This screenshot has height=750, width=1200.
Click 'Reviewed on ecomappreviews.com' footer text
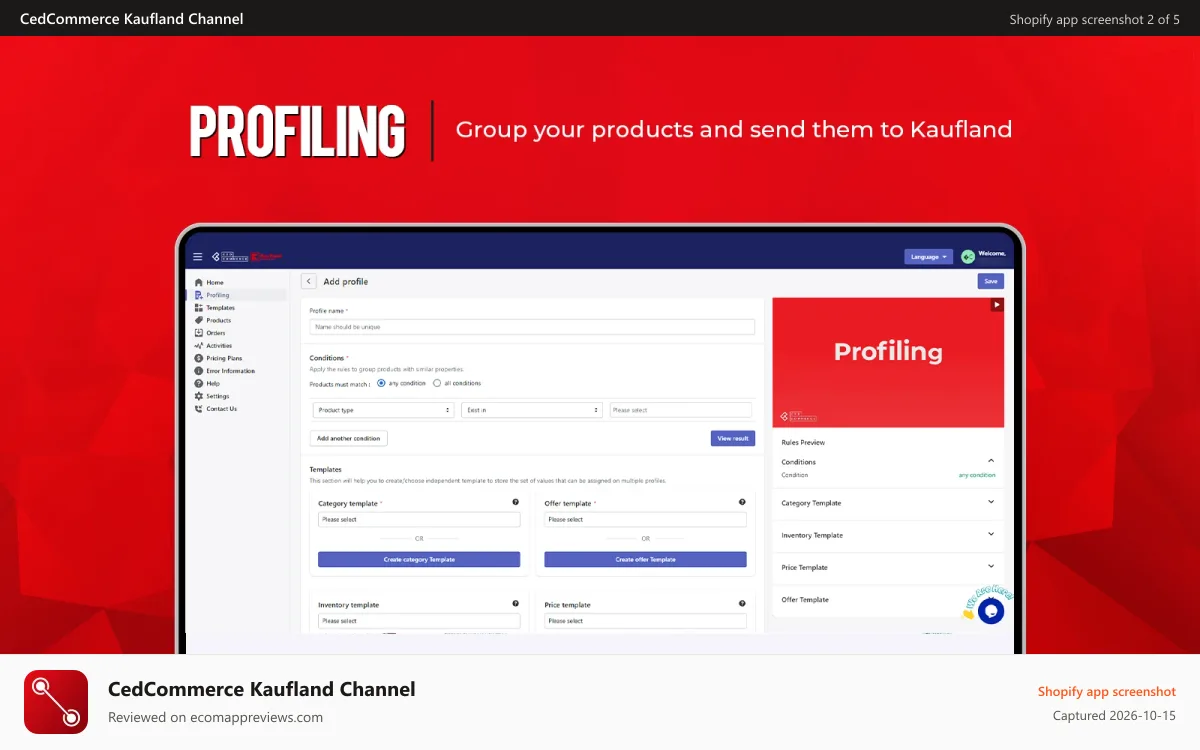coord(215,717)
